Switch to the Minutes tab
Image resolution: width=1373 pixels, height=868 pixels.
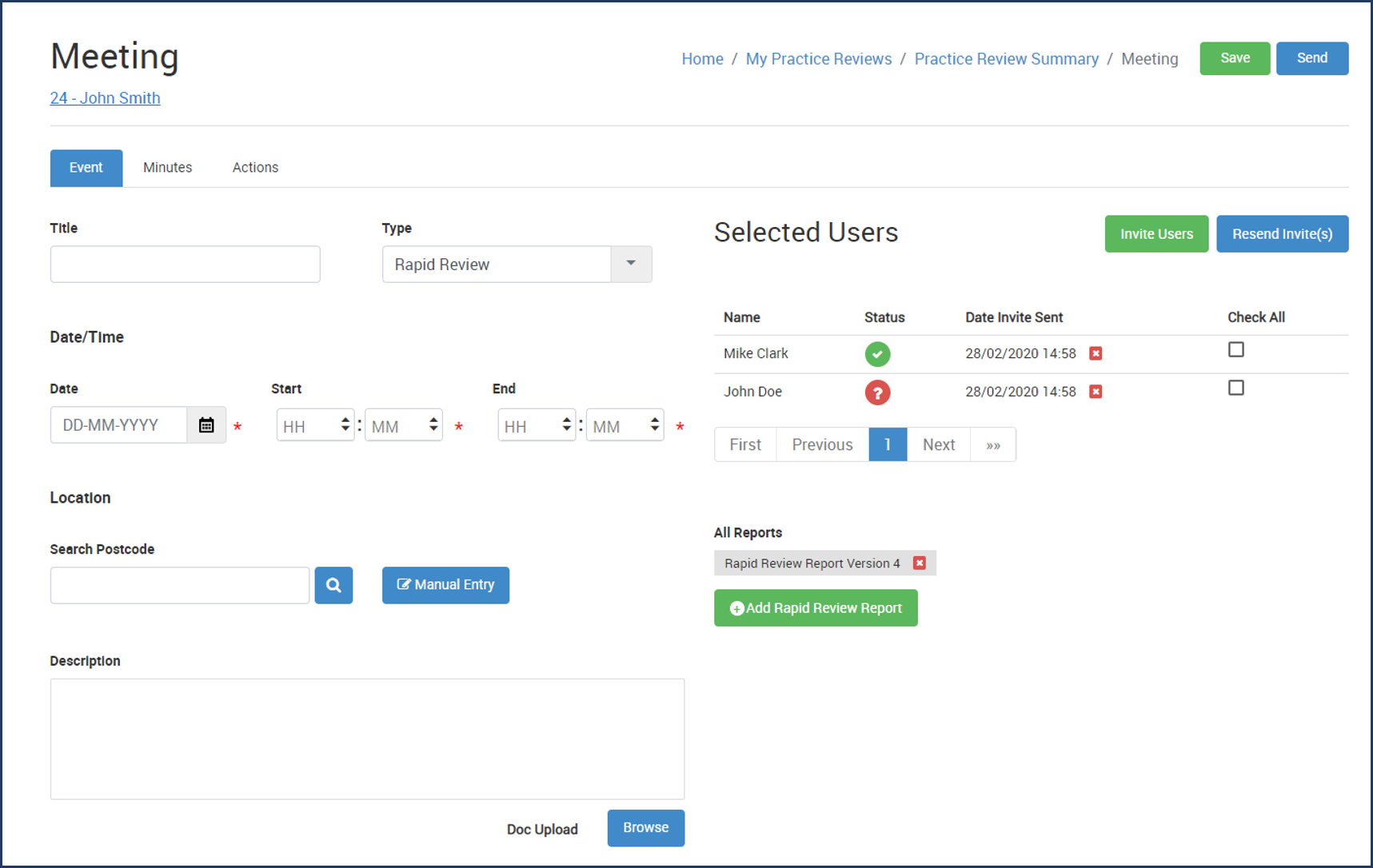point(167,168)
